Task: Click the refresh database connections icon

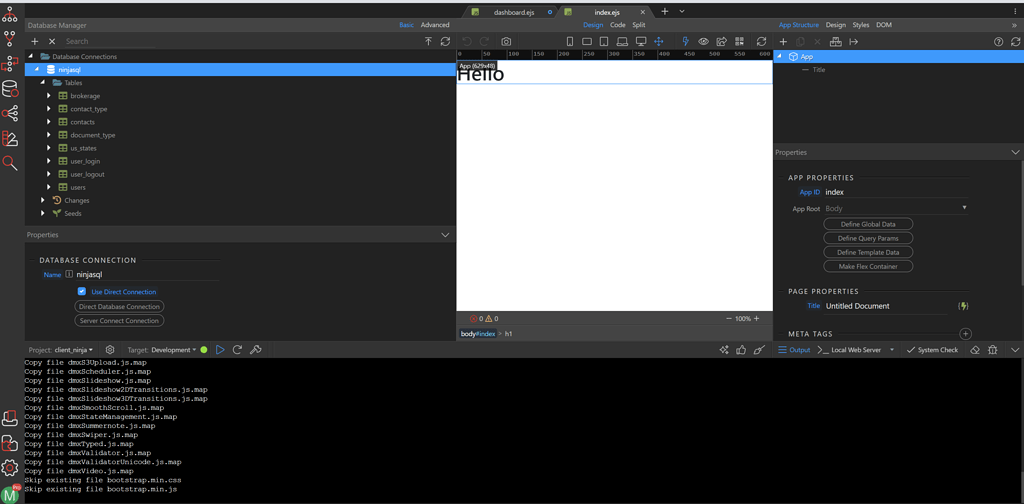Action: tap(445, 42)
